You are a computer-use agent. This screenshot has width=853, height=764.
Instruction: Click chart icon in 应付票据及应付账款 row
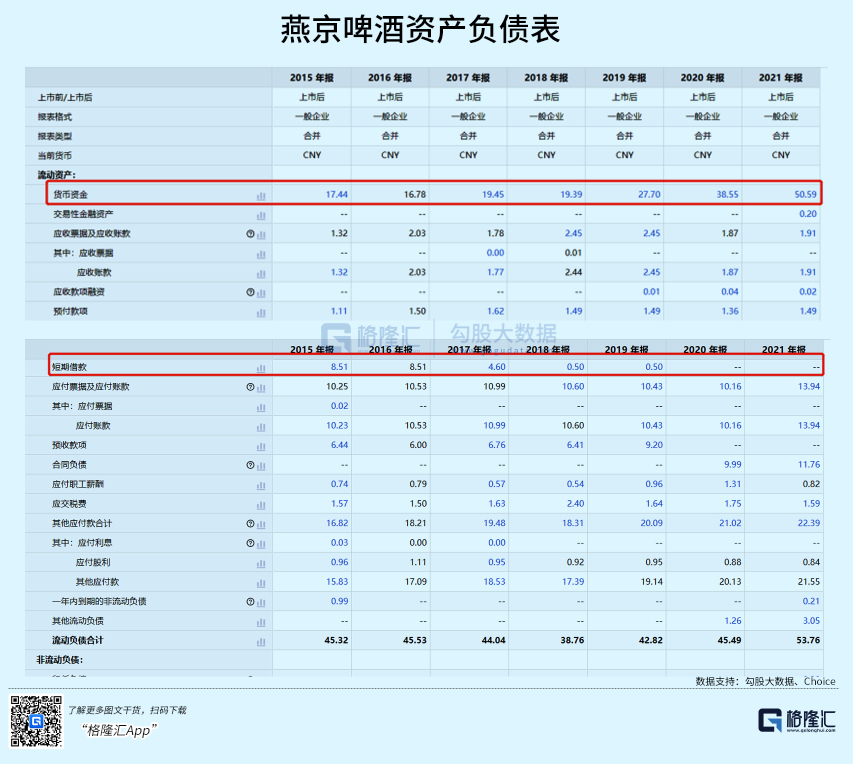coord(261,388)
